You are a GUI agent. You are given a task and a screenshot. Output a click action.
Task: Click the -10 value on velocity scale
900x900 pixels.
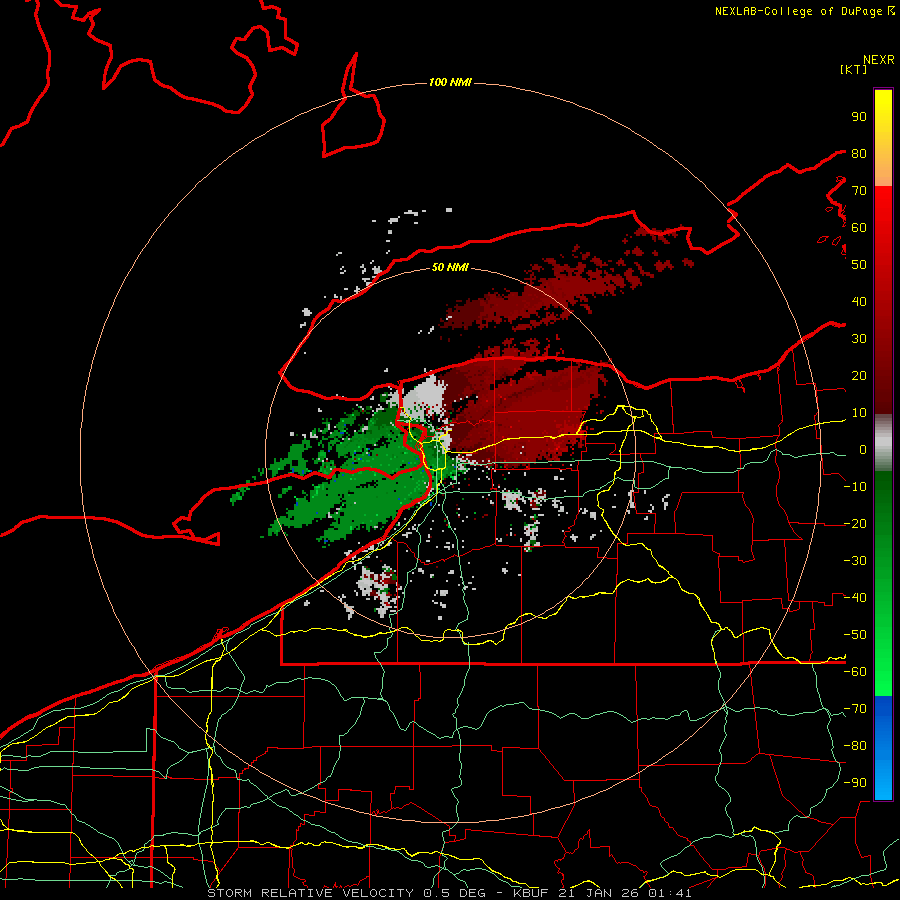tap(855, 487)
